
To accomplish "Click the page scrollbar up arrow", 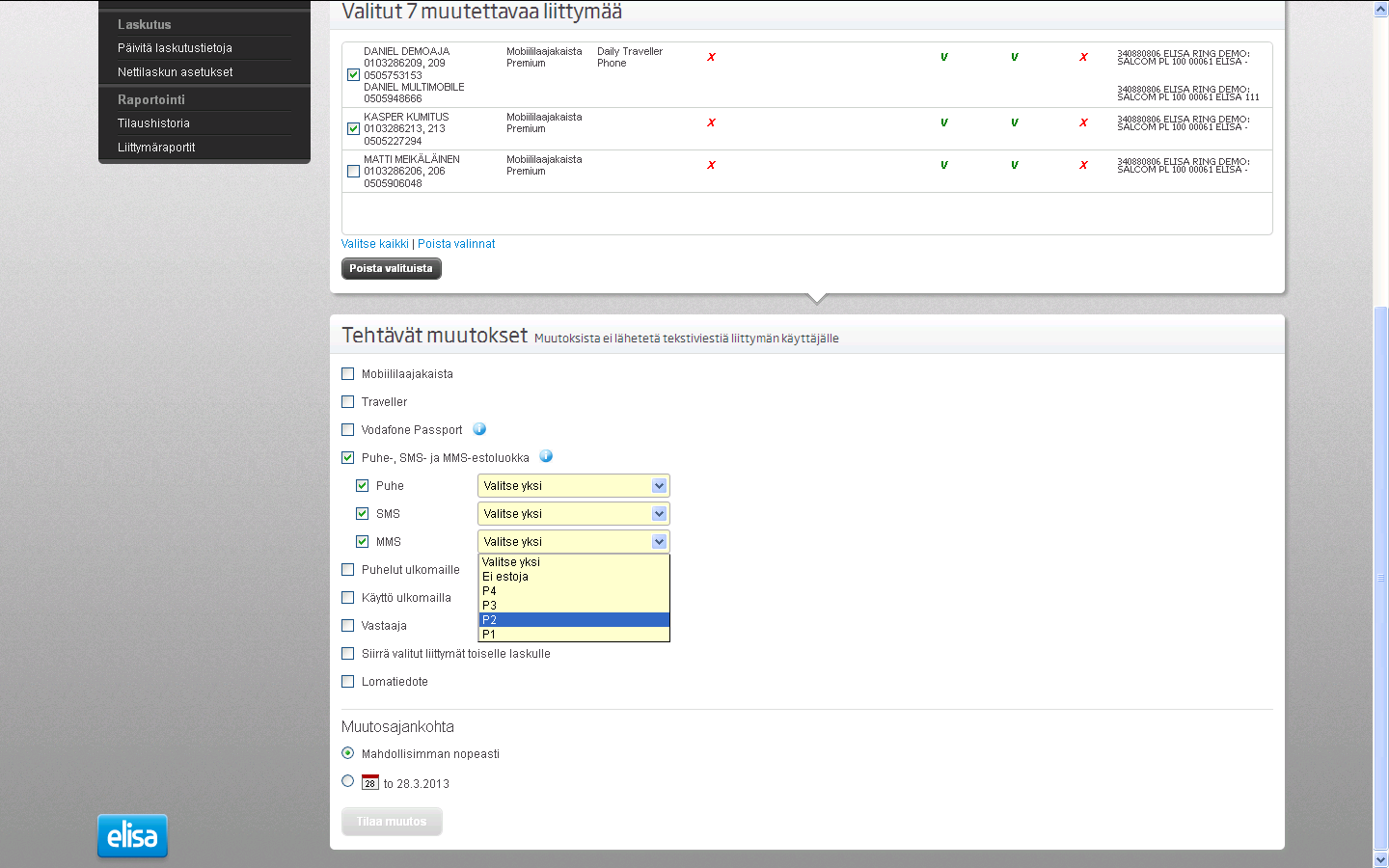I will click(1380, 9).
